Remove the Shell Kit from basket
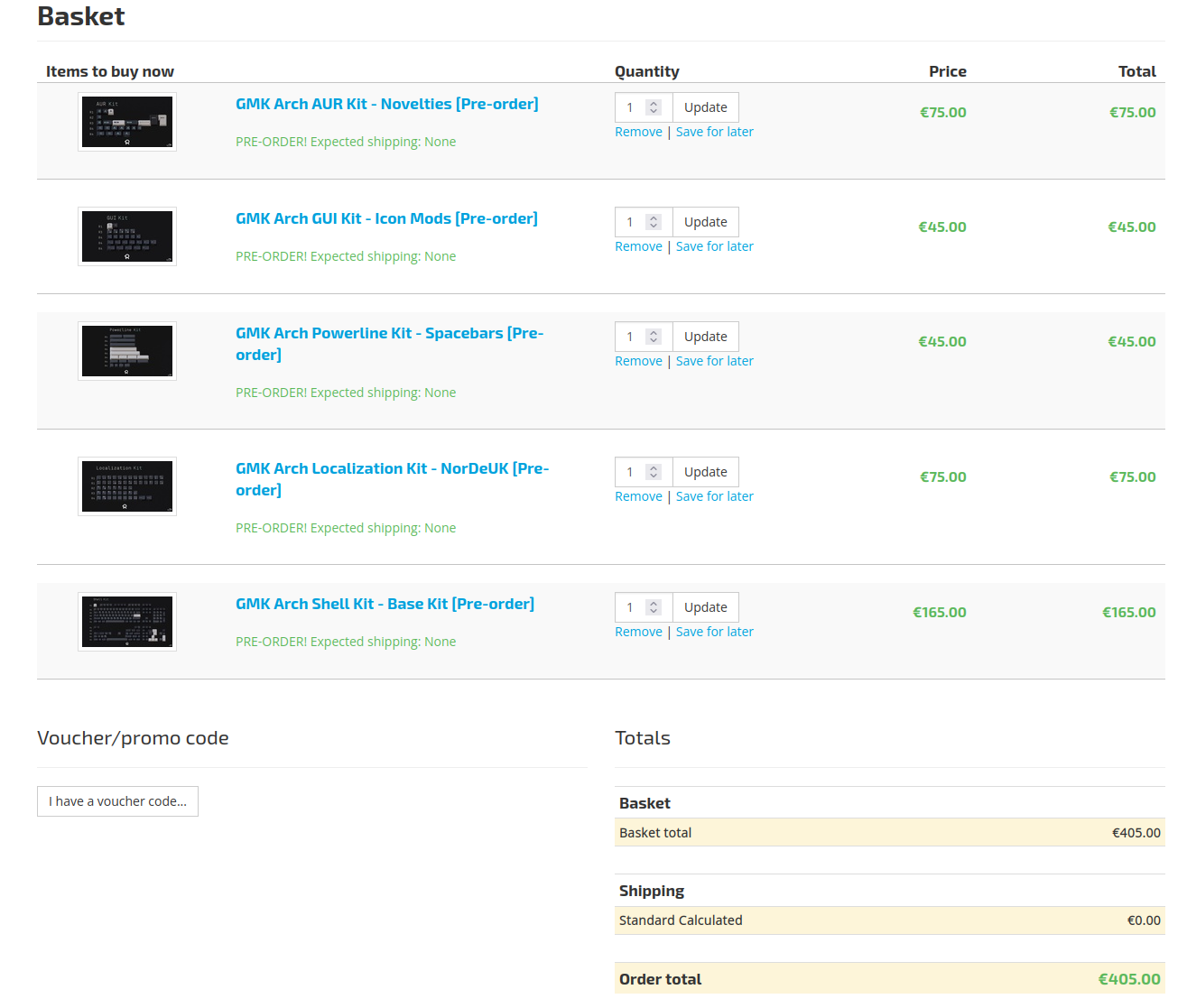Viewport: 1187px width, 1008px height. pyautogui.click(x=638, y=632)
